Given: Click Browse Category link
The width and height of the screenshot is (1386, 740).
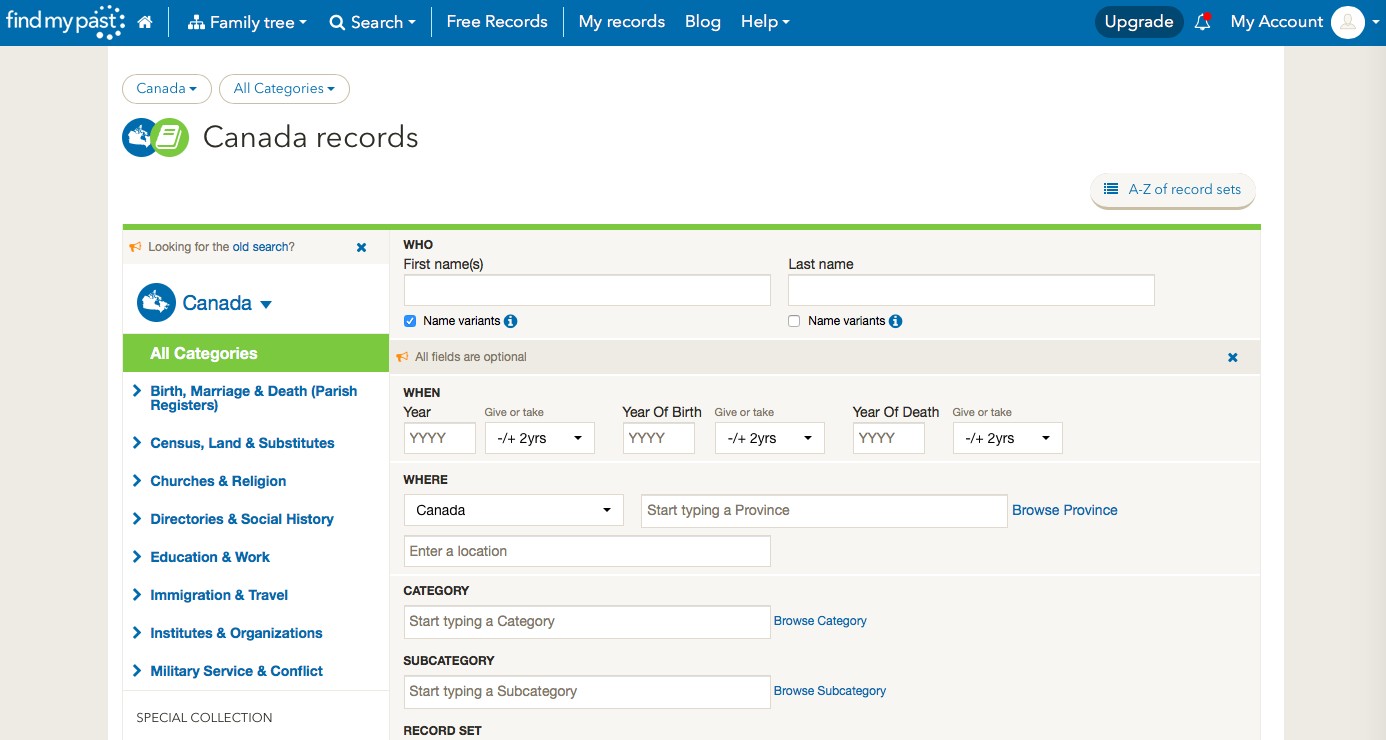Looking at the screenshot, I should [x=820, y=621].
